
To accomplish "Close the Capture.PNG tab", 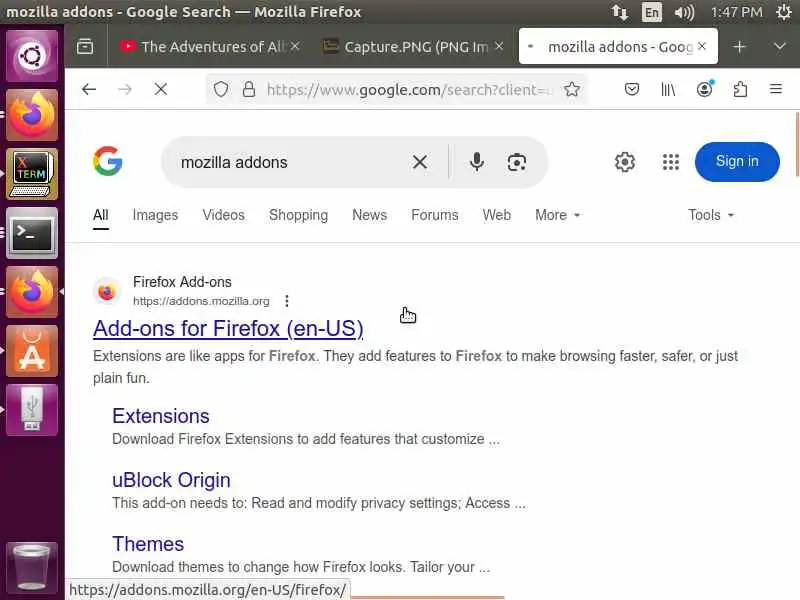I will click(499, 46).
